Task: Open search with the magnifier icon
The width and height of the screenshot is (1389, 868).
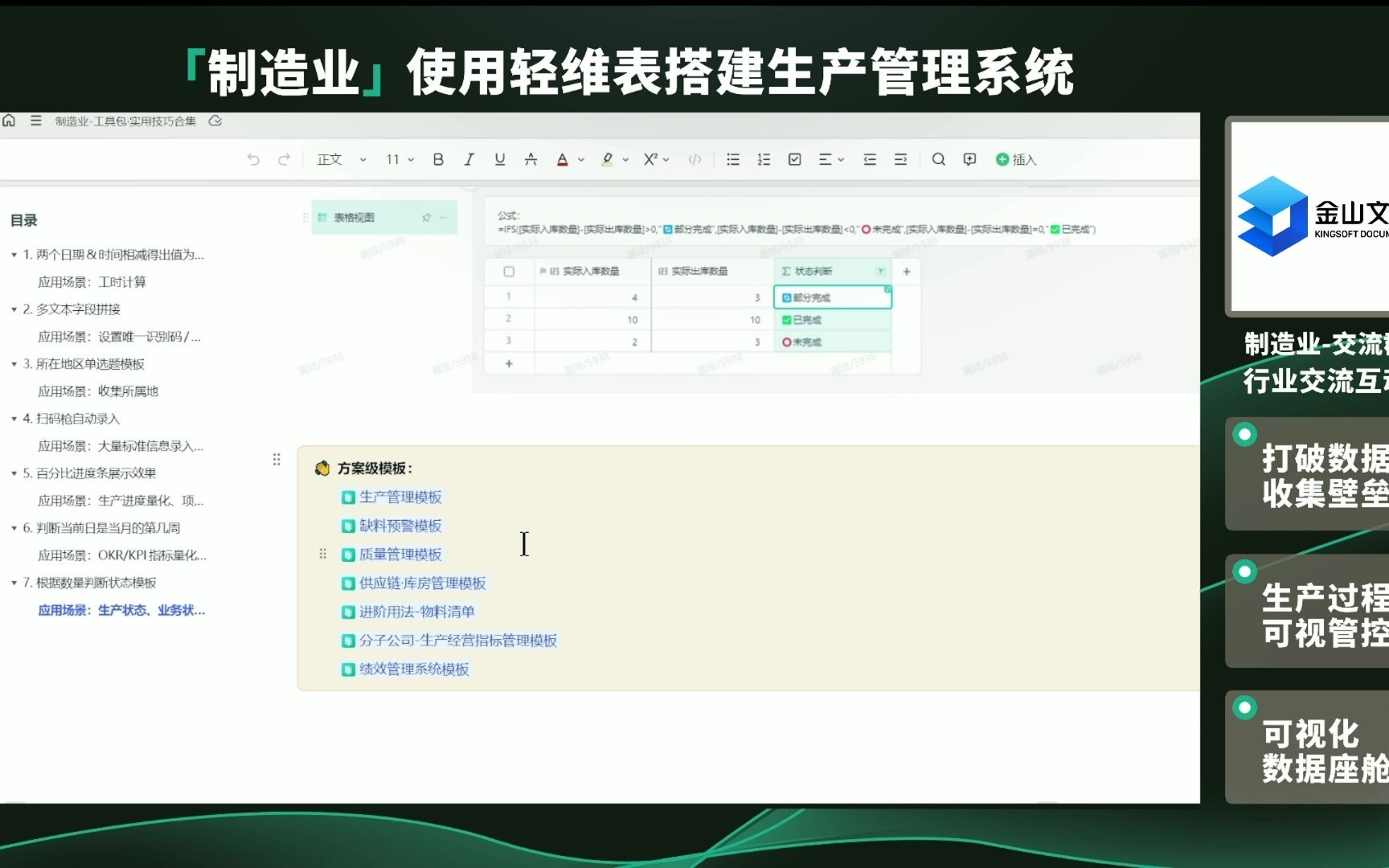Action: [x=938, y=159]
